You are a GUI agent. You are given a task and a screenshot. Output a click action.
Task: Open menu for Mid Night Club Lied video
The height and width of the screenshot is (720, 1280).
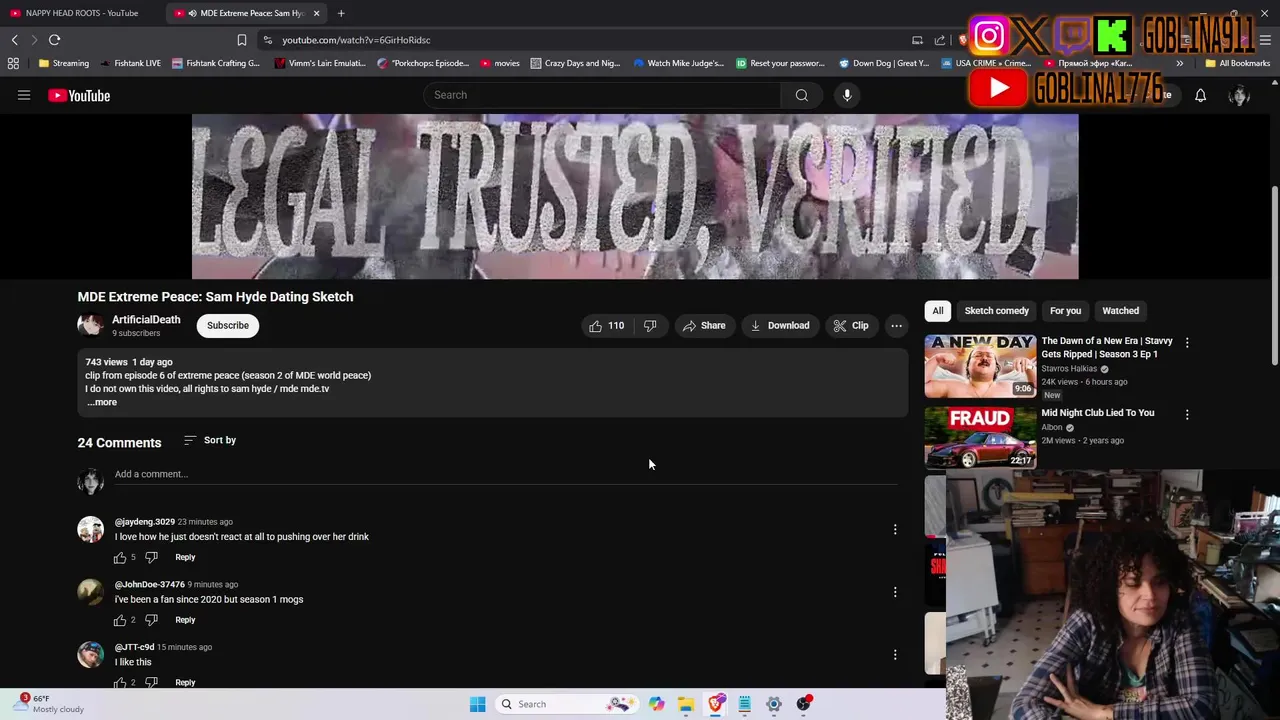click(x=1187, y=414)
